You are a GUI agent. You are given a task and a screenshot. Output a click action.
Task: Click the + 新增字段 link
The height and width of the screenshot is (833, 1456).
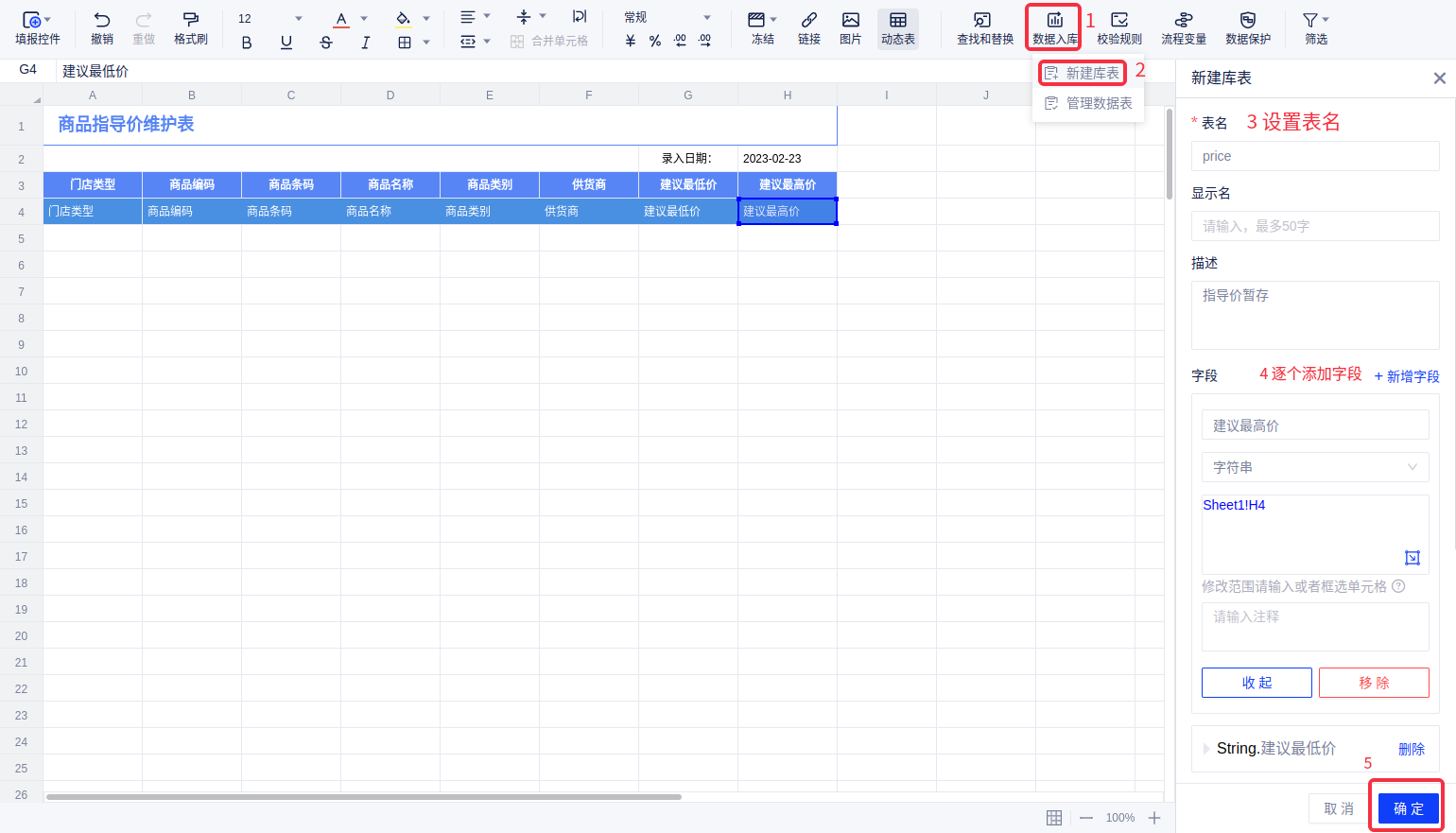point(1406,376)
